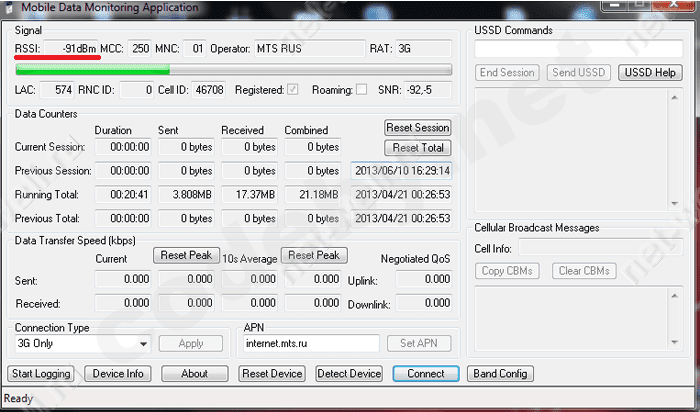Image resolution: width=700 pixels, height=412 pixels.
Task: Click Reset Peak next to 10s Average
Action: [x=314, y=255]
